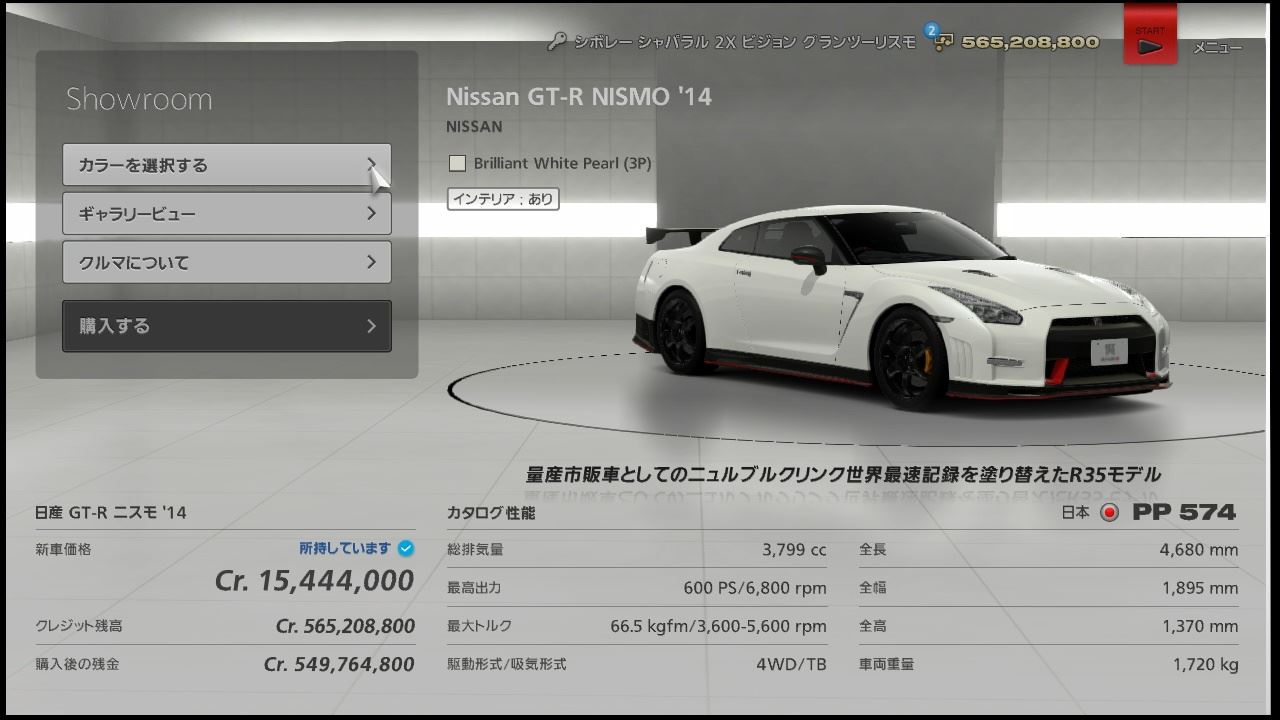The image size is (1280, 720).
Task: Click the 4WD/TB drivetrain value
Action: pos(791,664)
